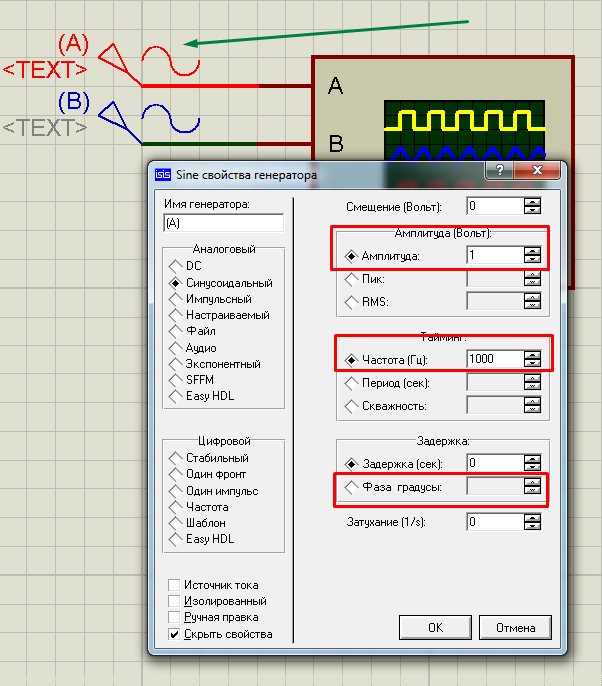602x686 pixels.
Task: Select the Амплитуда radio option
Action: coord(351,256)
